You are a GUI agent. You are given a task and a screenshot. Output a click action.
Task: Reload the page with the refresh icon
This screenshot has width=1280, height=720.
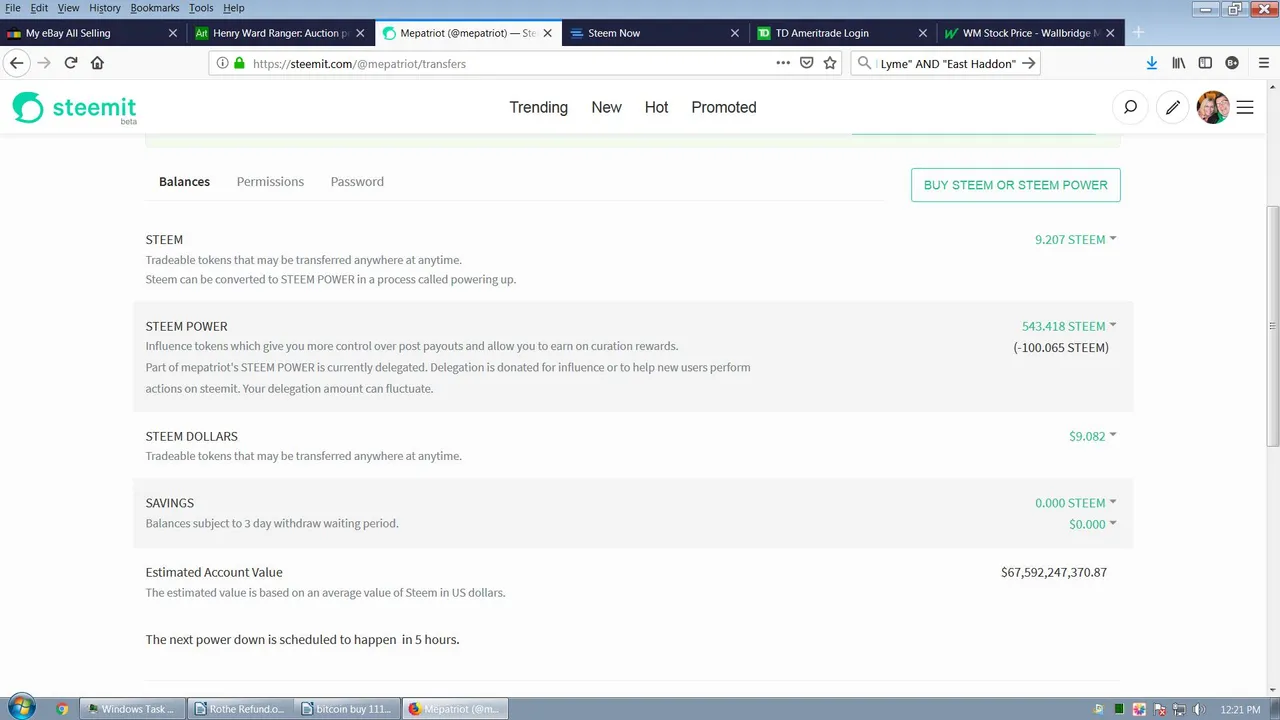tap(71, 63)
